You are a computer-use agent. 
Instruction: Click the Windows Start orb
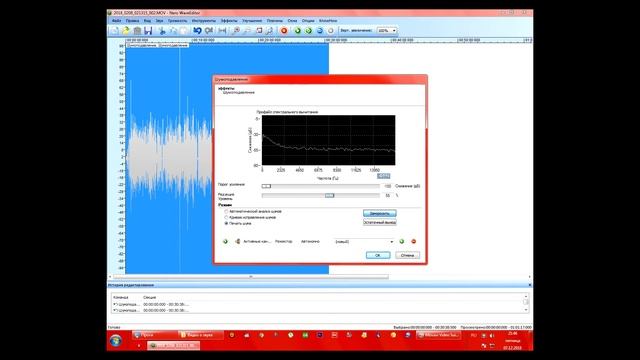tap(116, 340)
